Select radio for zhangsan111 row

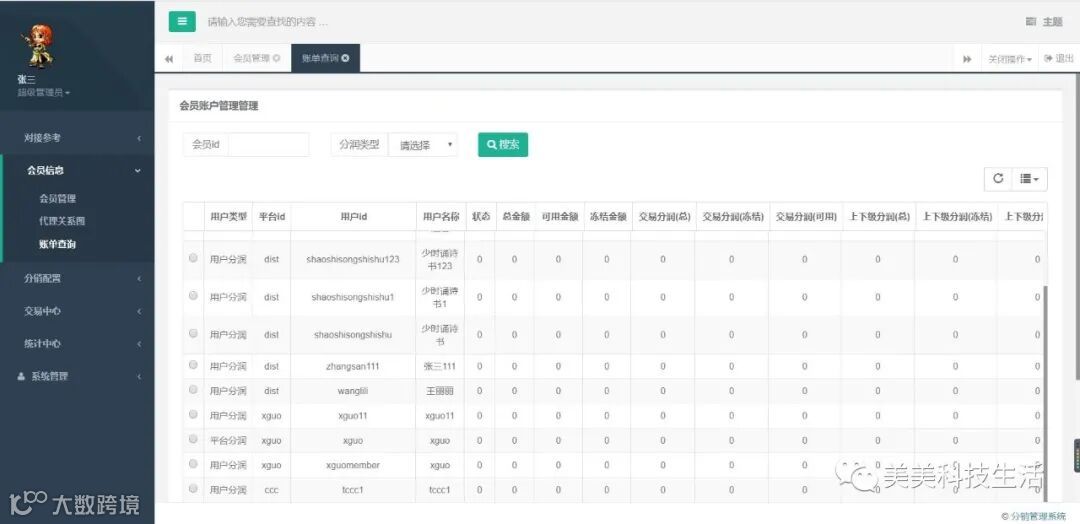(x=193, y=365)
